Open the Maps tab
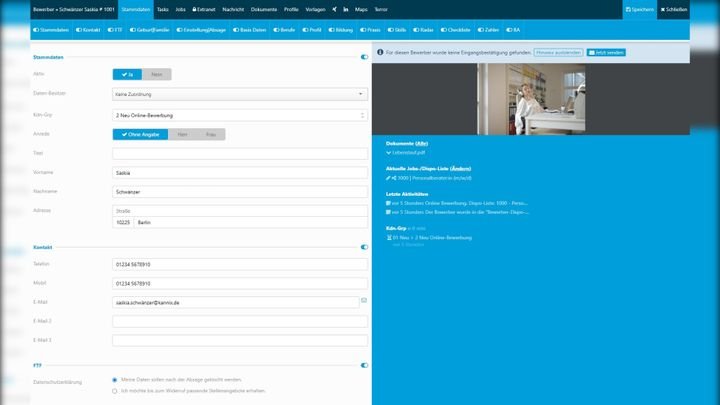The height and width of the screenshot is (405, 720). [x=361, y=9]
